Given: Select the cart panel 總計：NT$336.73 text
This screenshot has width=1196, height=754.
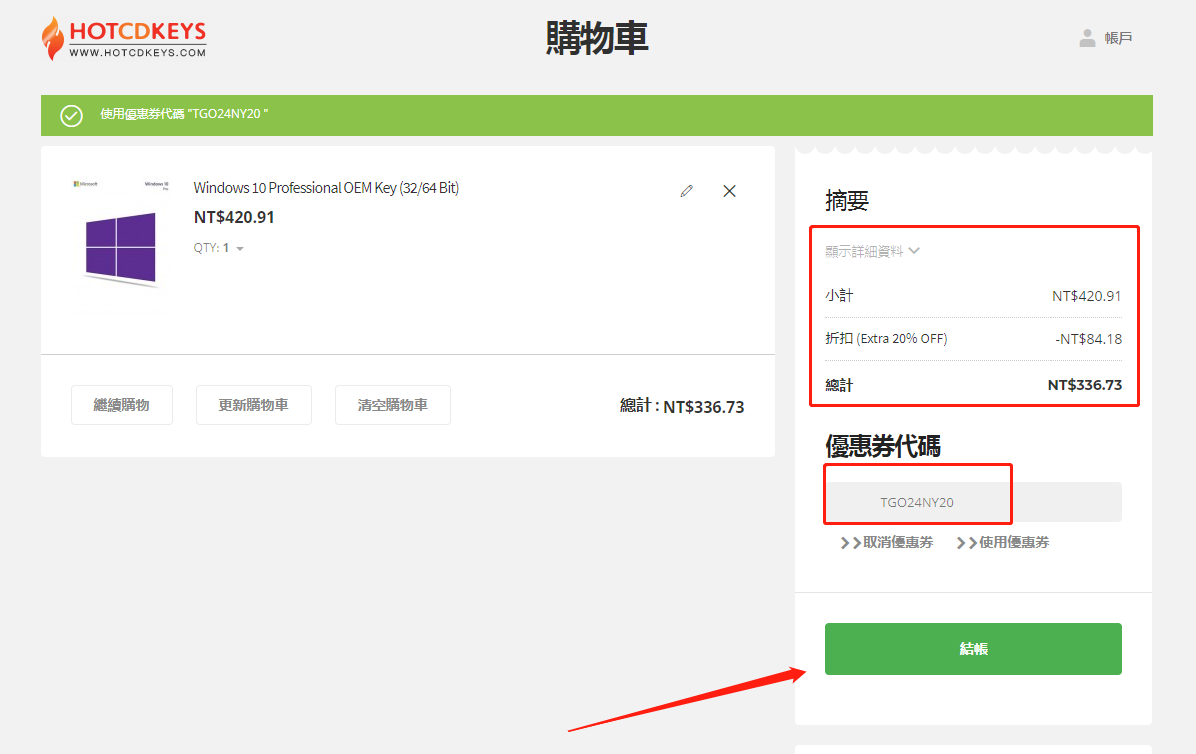Looking at the screenshot, I should 682,406.
